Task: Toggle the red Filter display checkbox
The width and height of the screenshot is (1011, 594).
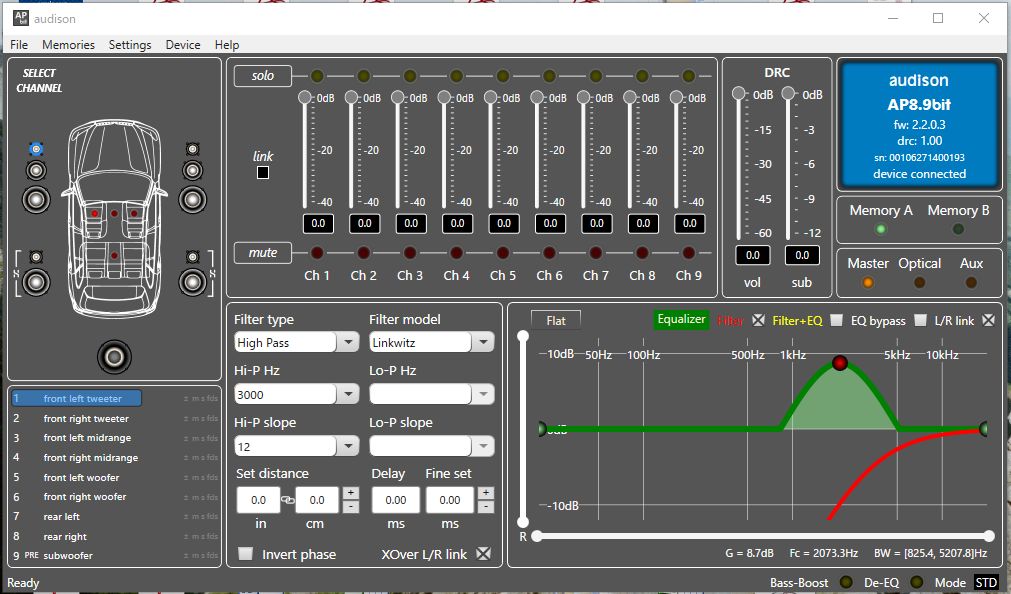Action: [x=758, y=320]
